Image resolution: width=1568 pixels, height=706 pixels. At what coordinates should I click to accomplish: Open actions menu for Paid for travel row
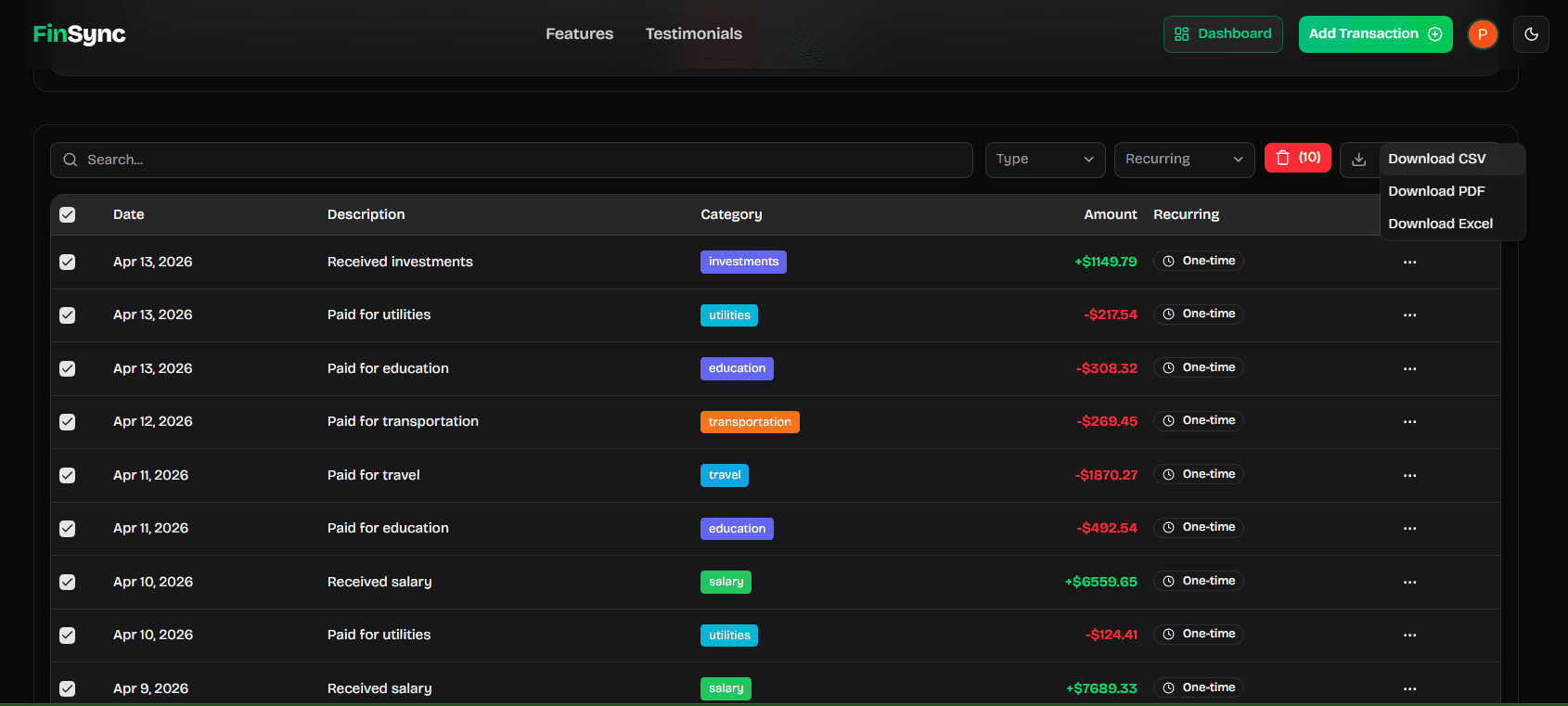tap(1409, 475)
